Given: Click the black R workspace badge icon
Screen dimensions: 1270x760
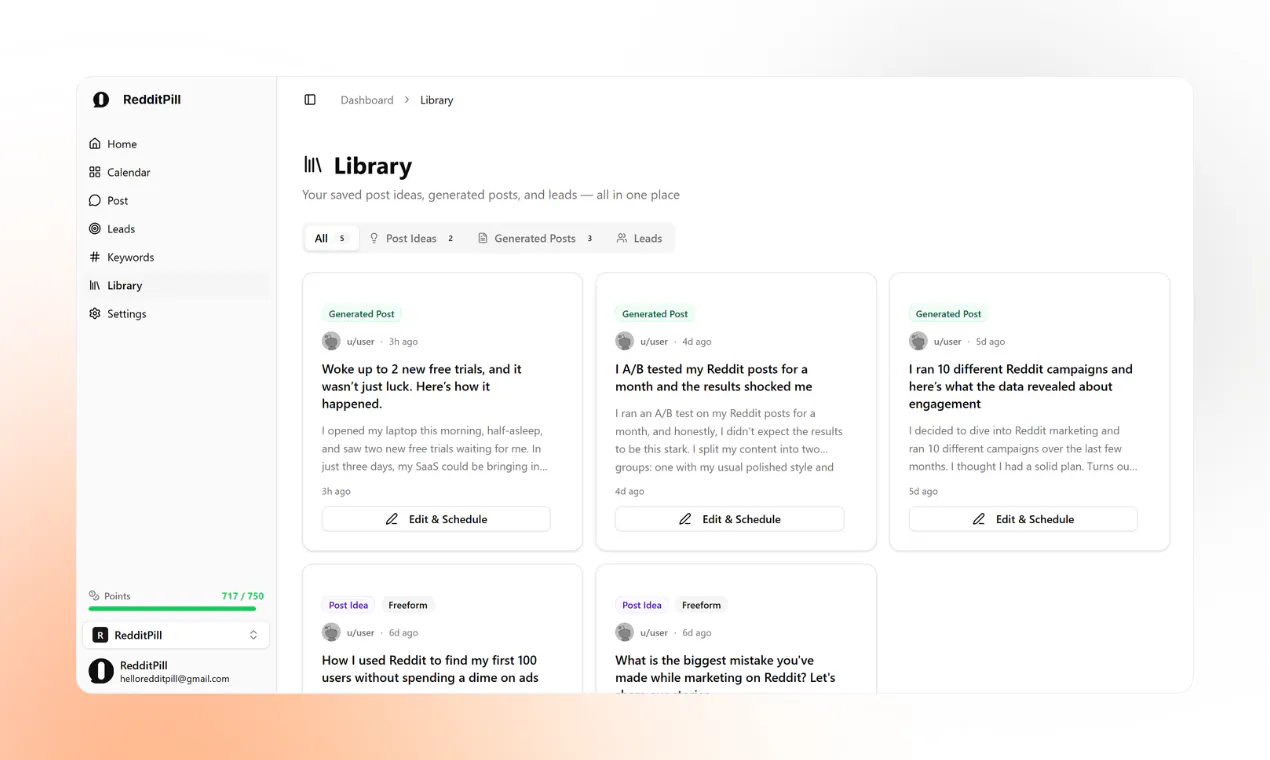Looking at the screenshot, I should pos(100,635).
